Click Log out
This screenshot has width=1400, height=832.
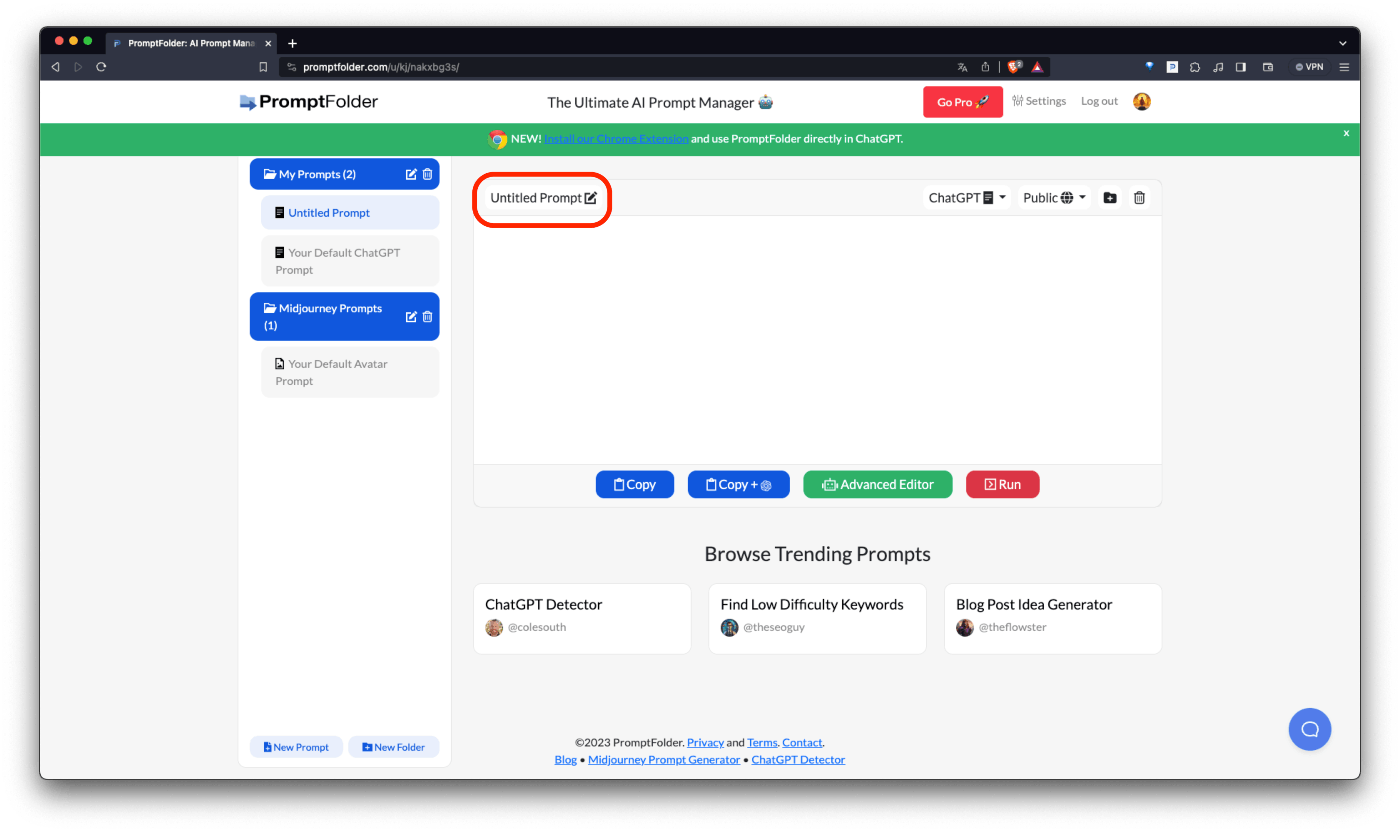[1099, 101]
